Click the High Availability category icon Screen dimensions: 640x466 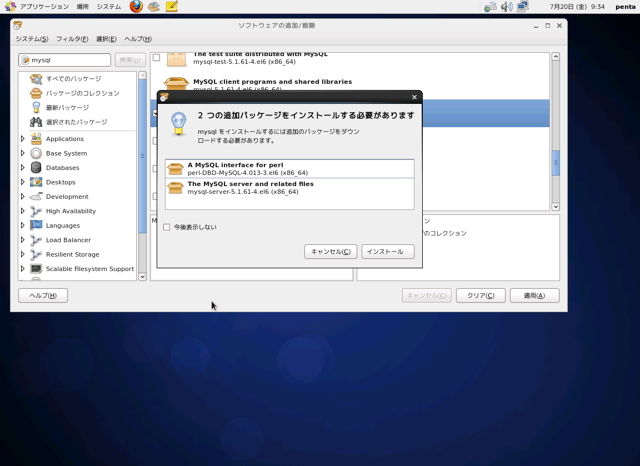click(x=36, y=211)
